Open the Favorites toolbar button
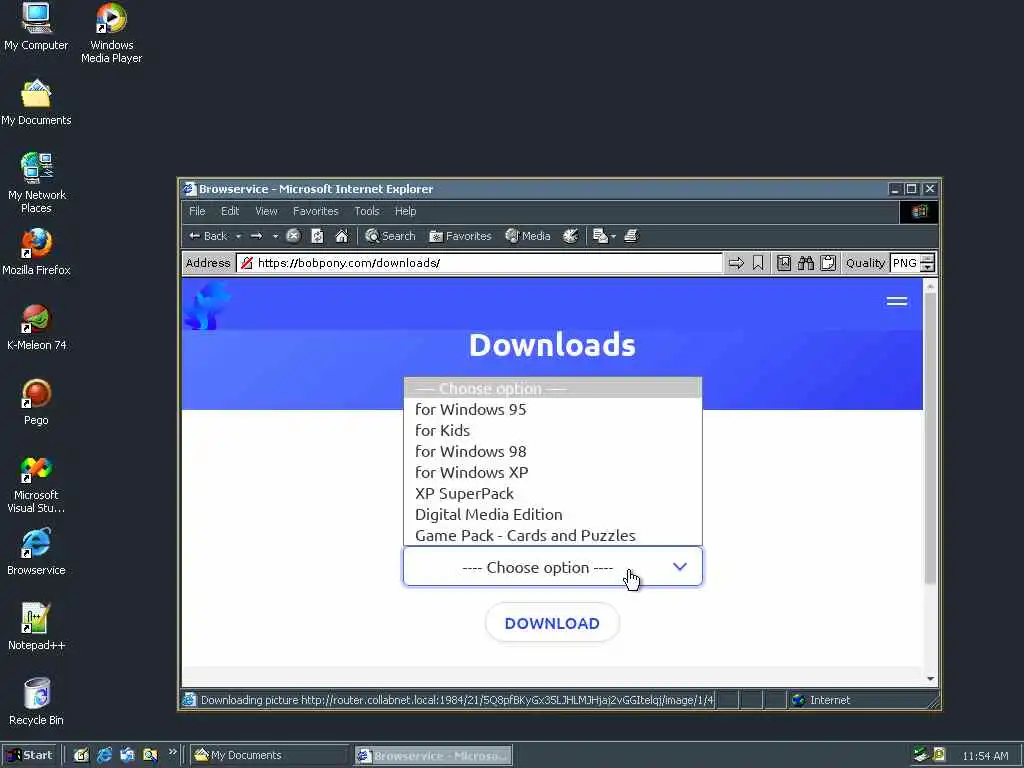Screen dimensions: 1024x768 (460, 236)
